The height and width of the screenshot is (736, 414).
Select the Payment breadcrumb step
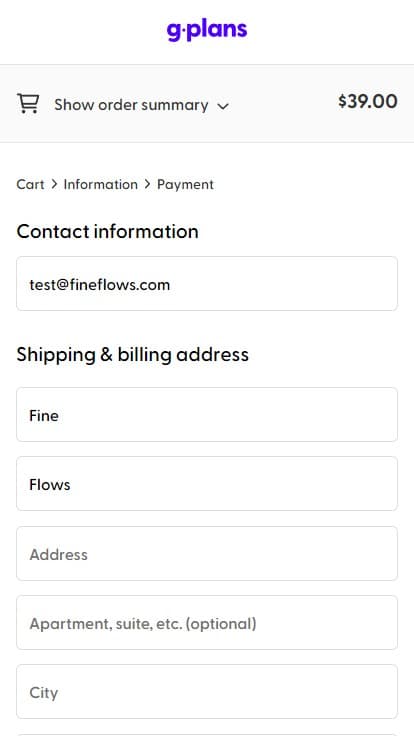(x=185, y=184)
